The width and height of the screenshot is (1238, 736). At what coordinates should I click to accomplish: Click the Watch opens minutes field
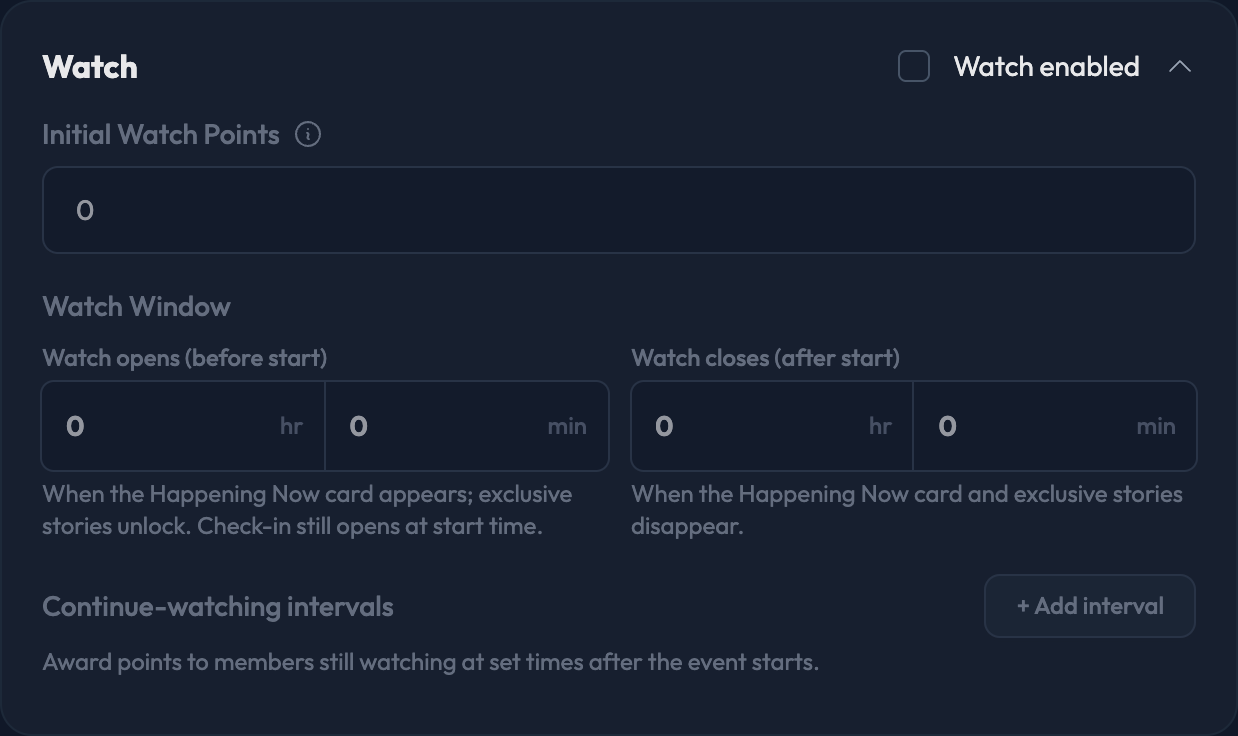(467, 426)
